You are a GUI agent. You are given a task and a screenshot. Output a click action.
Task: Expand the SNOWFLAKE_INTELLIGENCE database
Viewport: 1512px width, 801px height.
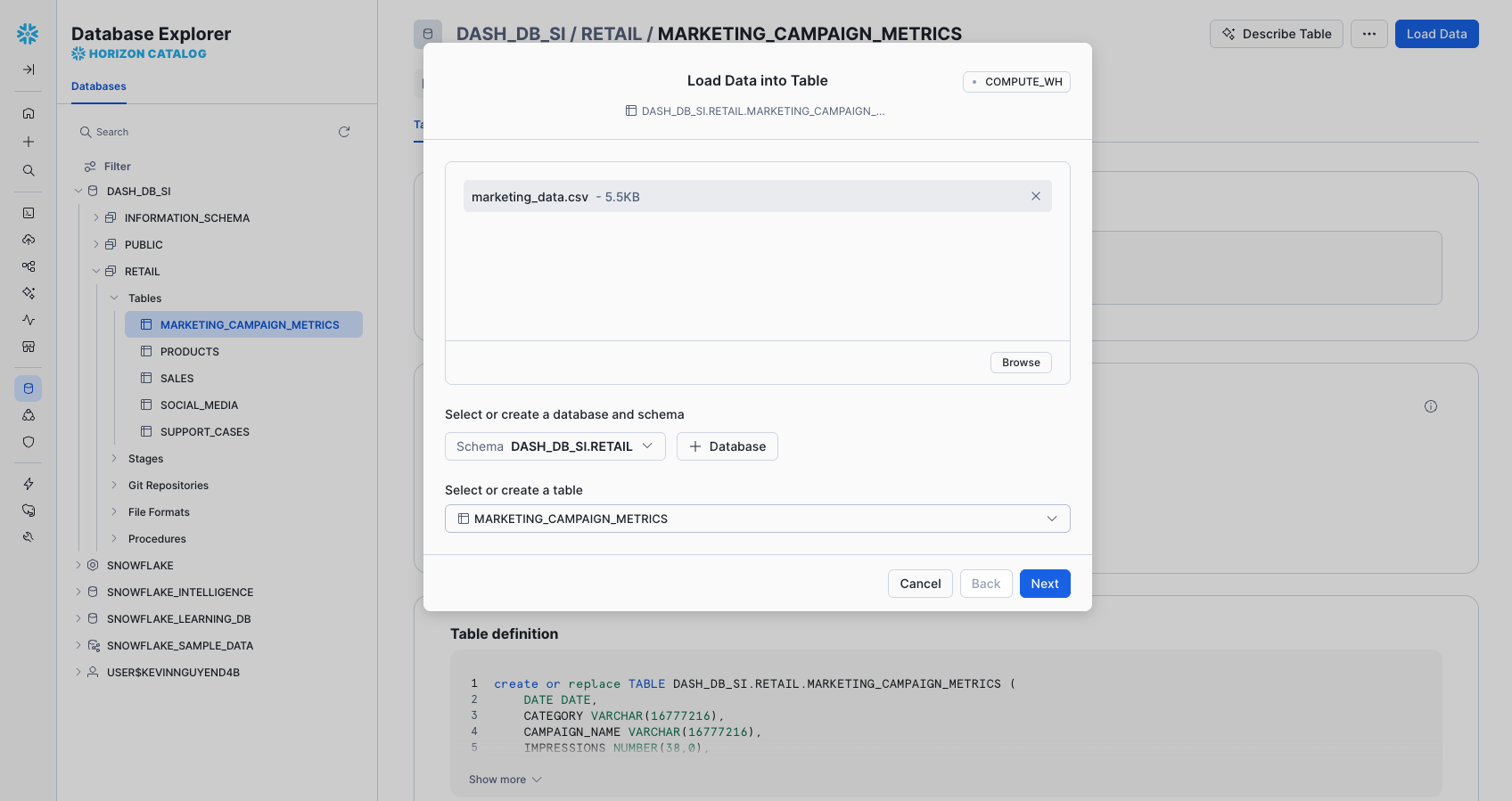(78, 593)
